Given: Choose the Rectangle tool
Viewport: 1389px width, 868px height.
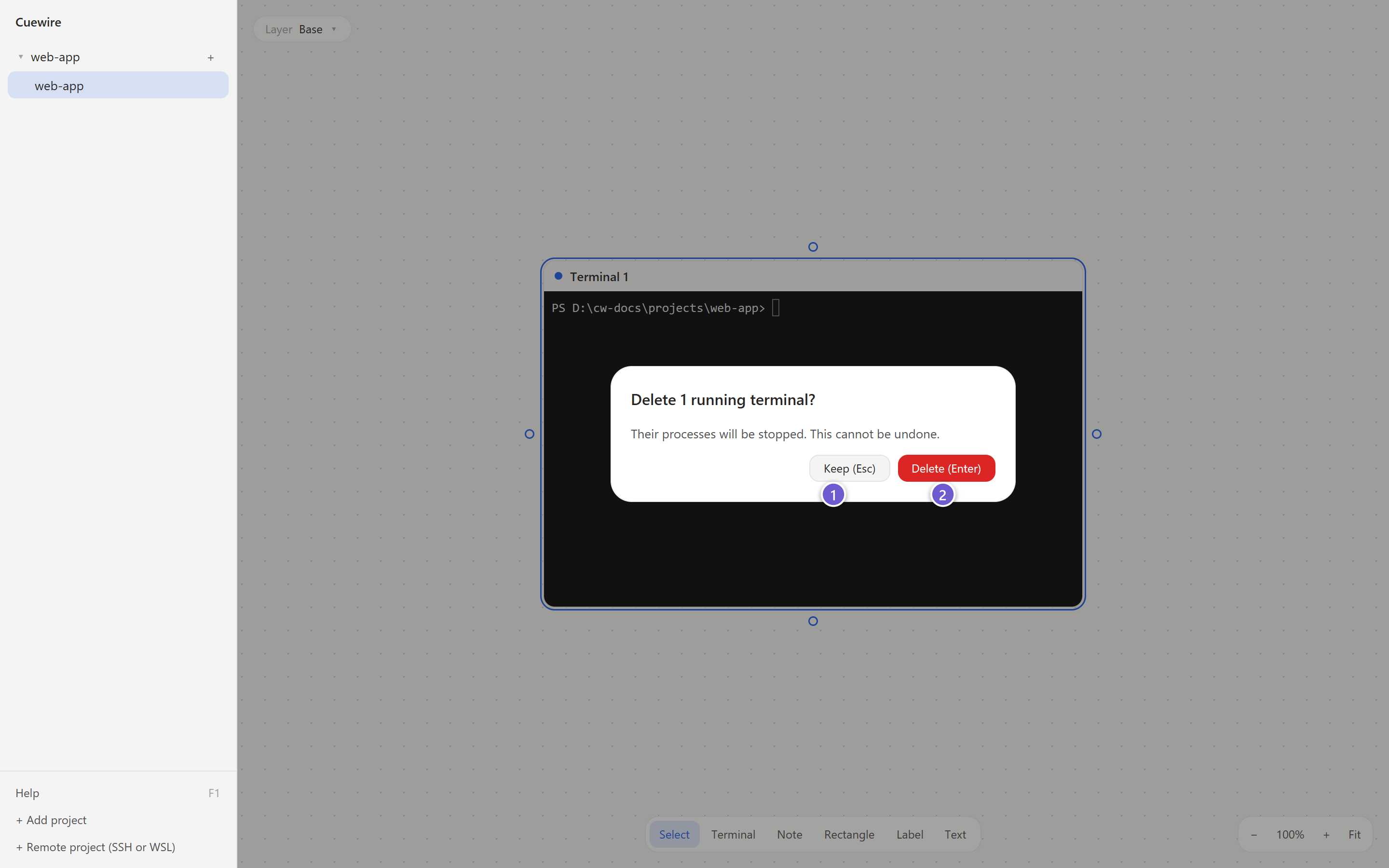Looking at the screenshot, I should [849, 834].
